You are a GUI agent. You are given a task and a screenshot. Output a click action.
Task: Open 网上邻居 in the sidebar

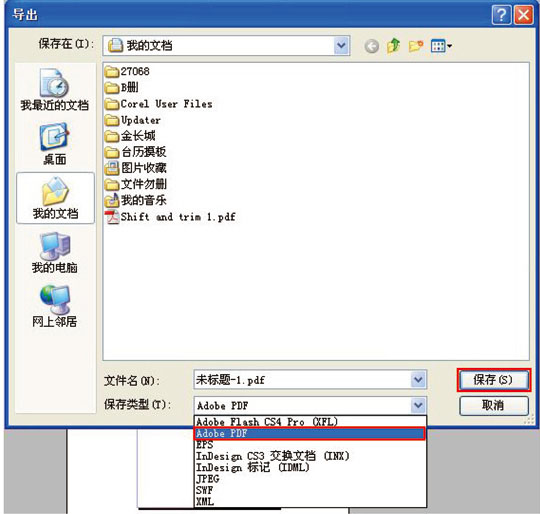click(x=55, y=306)
